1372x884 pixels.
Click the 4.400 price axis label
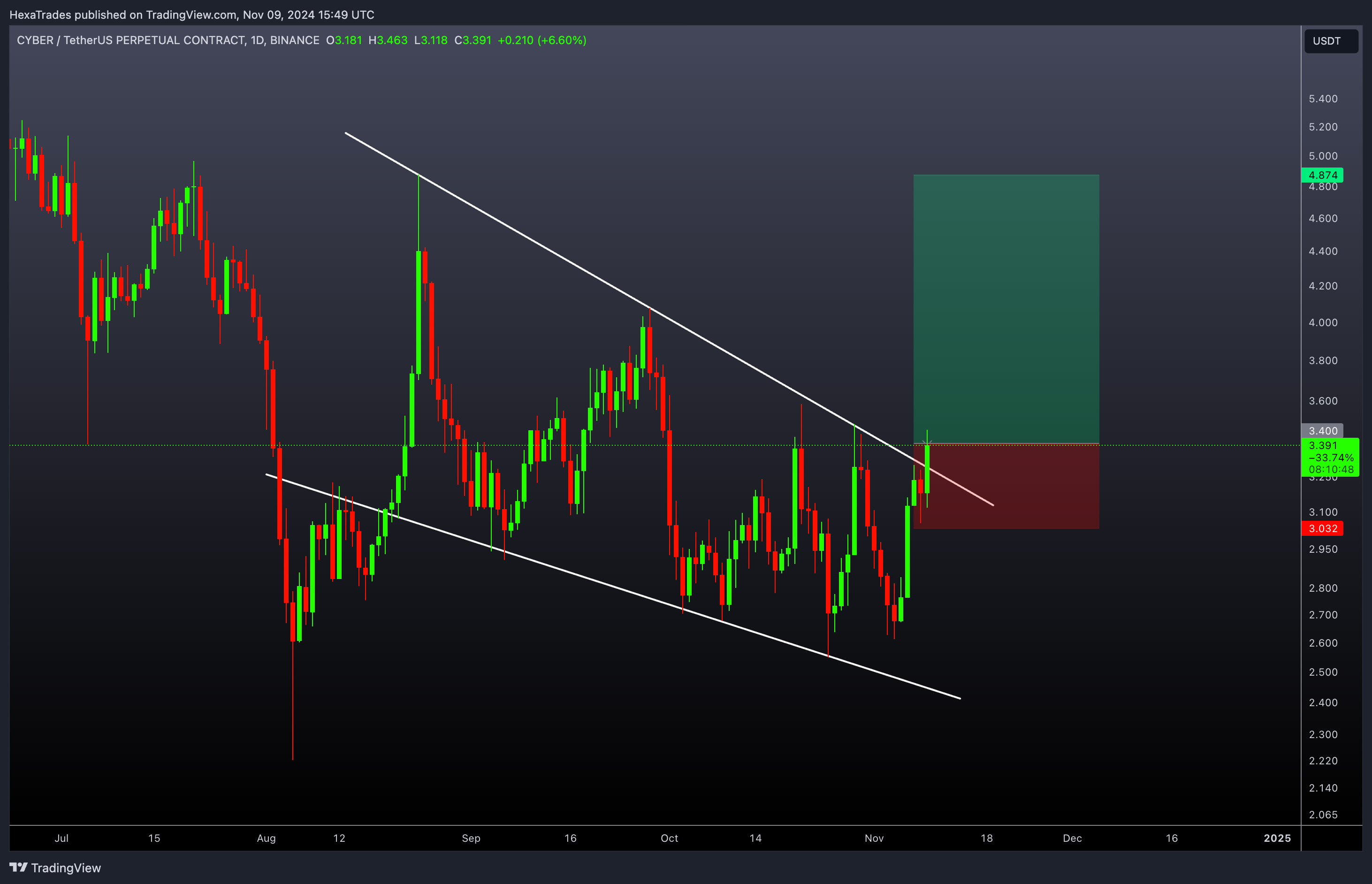tap(1323, 251)
